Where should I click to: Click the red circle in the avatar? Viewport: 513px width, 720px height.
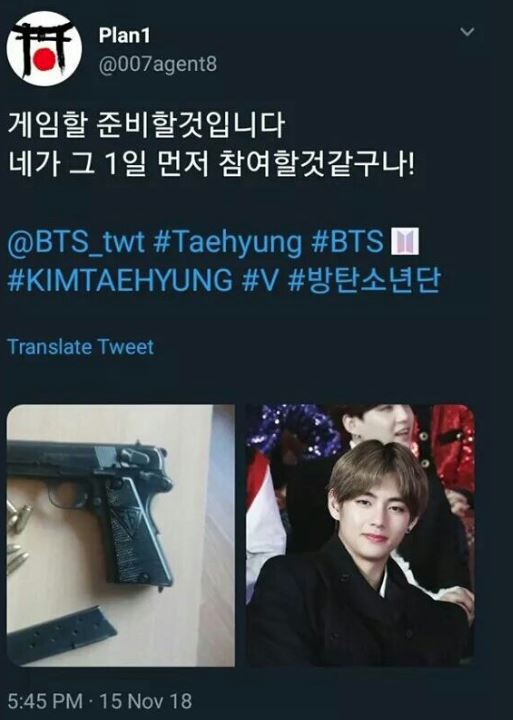tap(44, 61)
